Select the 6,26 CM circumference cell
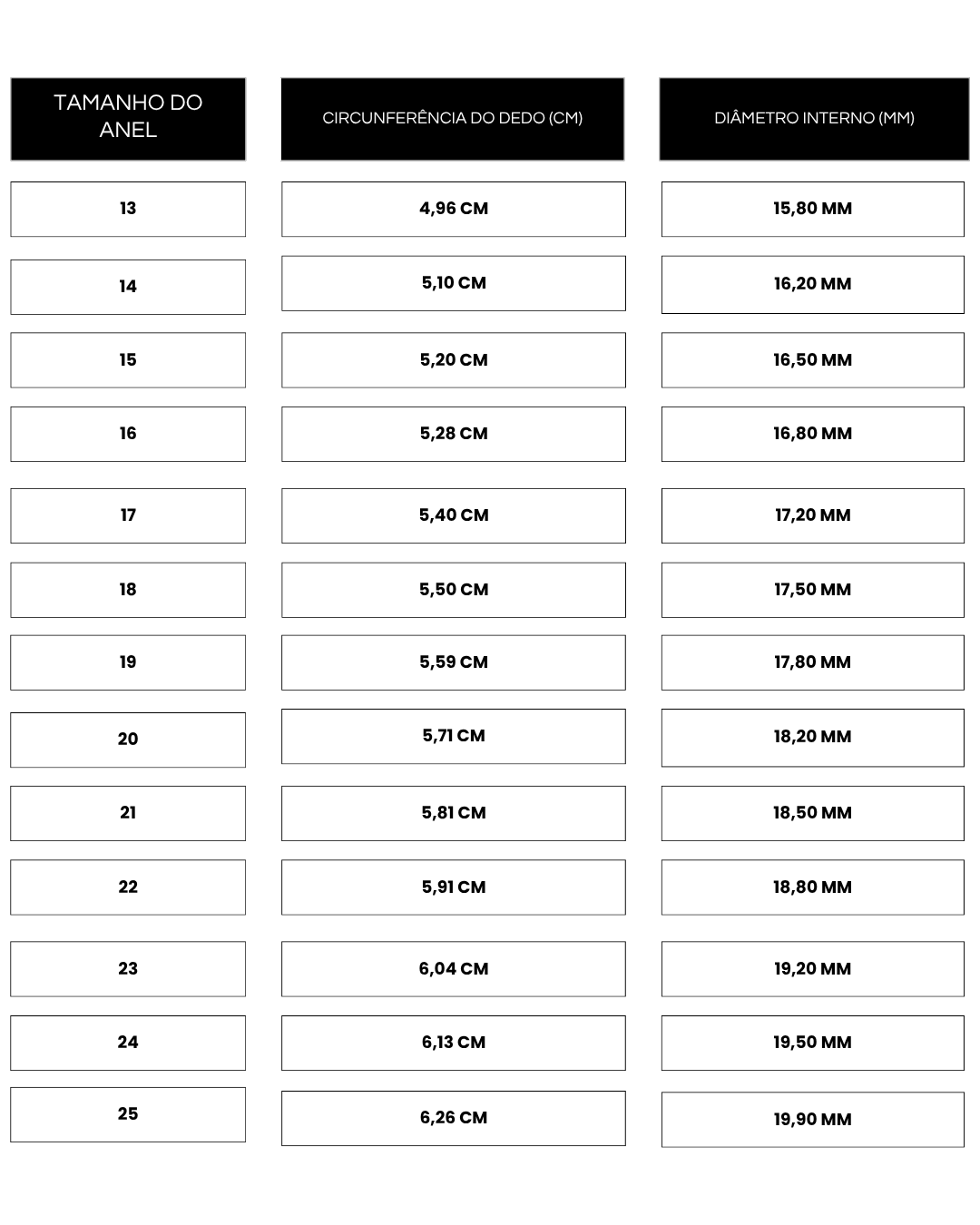 click(453, 1118)
